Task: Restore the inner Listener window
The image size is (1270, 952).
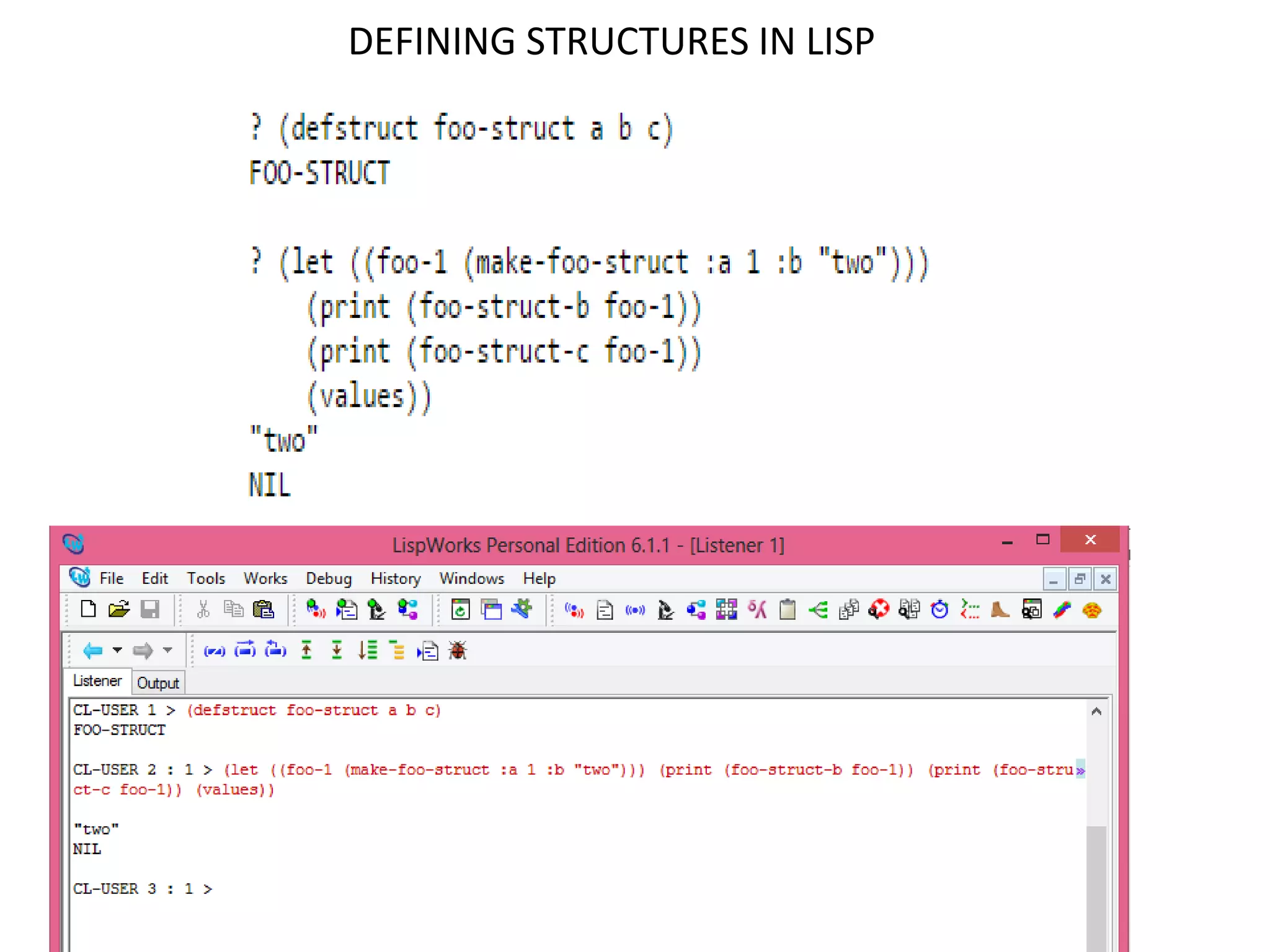Action: [1080, 580]
